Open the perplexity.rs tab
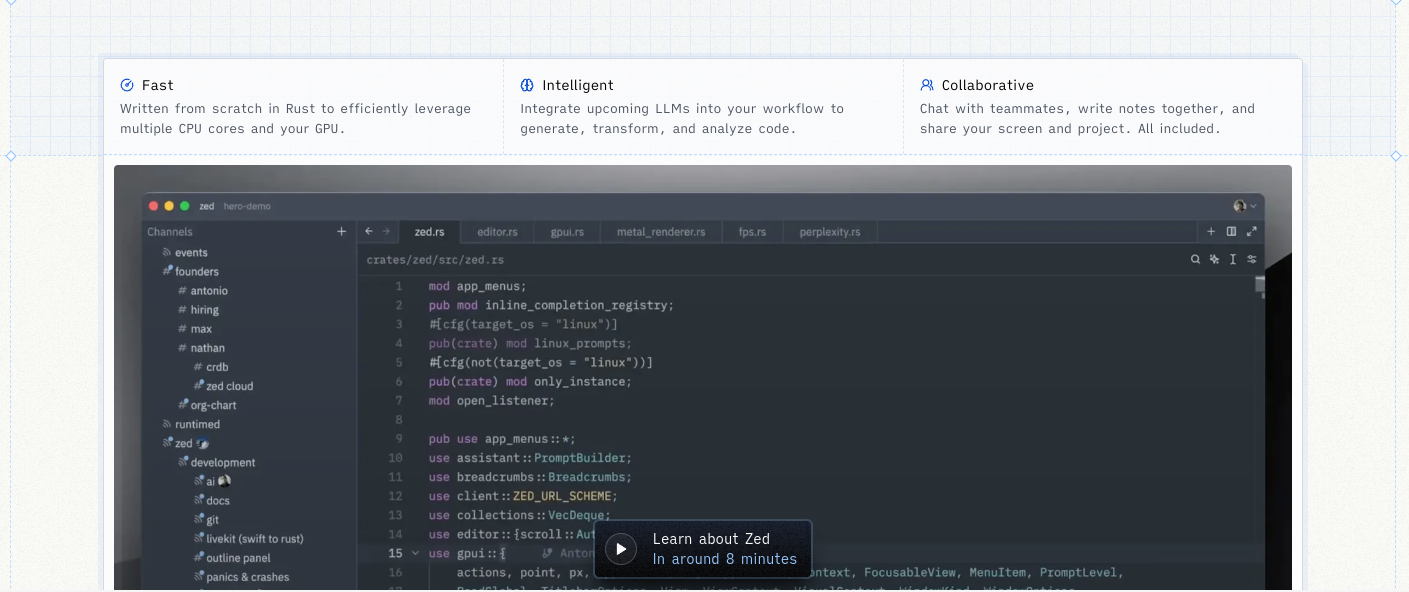The height and width of the screenshot is (592, 1409). 830,232
